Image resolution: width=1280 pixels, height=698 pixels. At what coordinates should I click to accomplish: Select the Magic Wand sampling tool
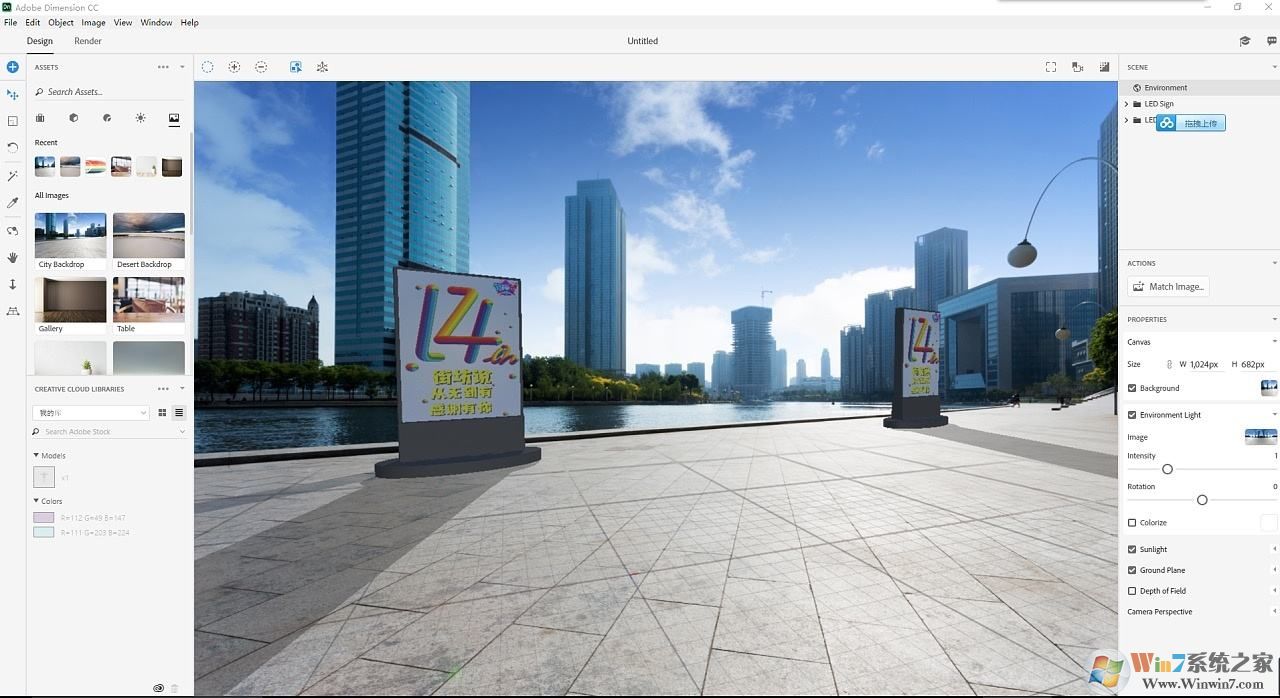click(13, 175)
